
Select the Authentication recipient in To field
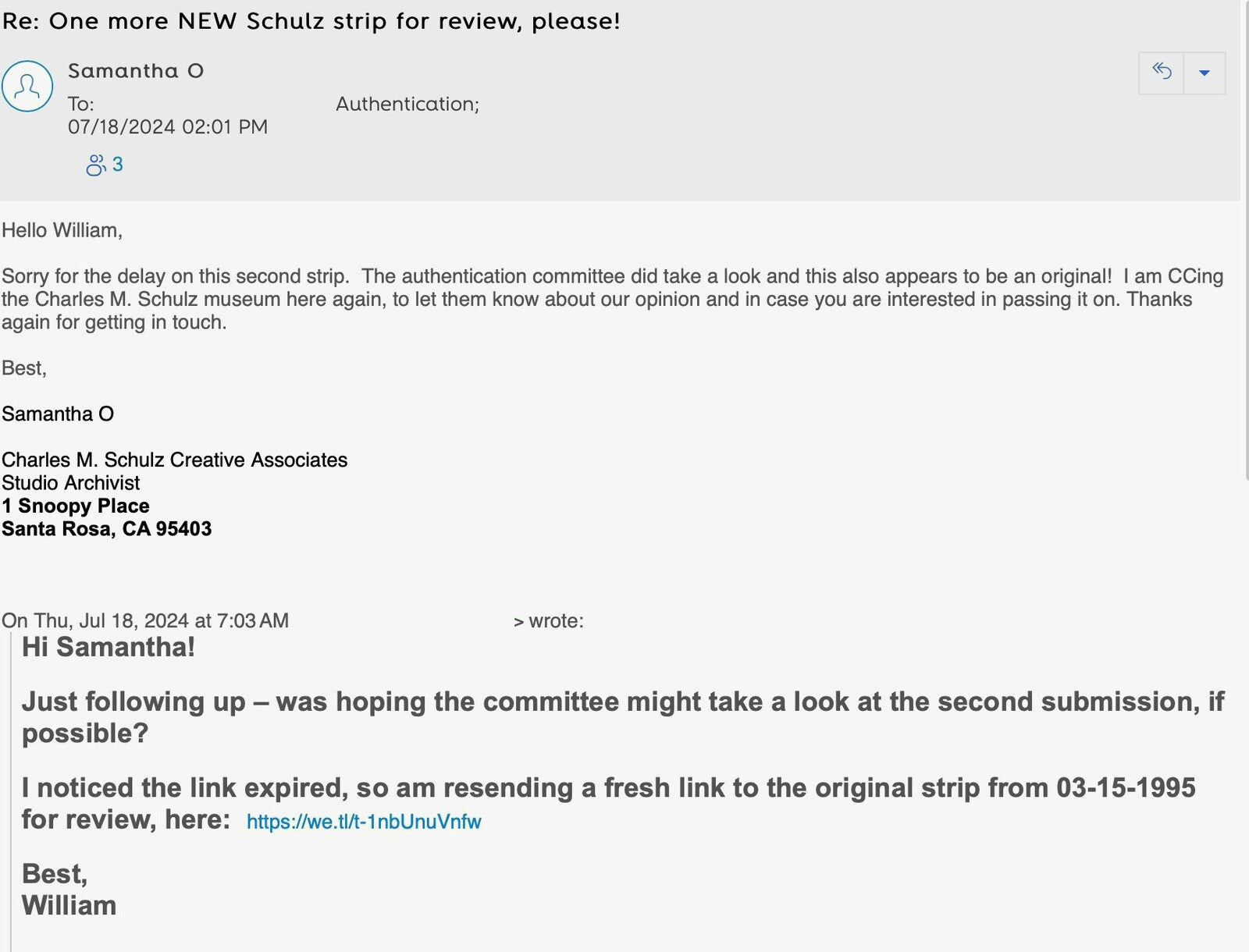point(407,104)
